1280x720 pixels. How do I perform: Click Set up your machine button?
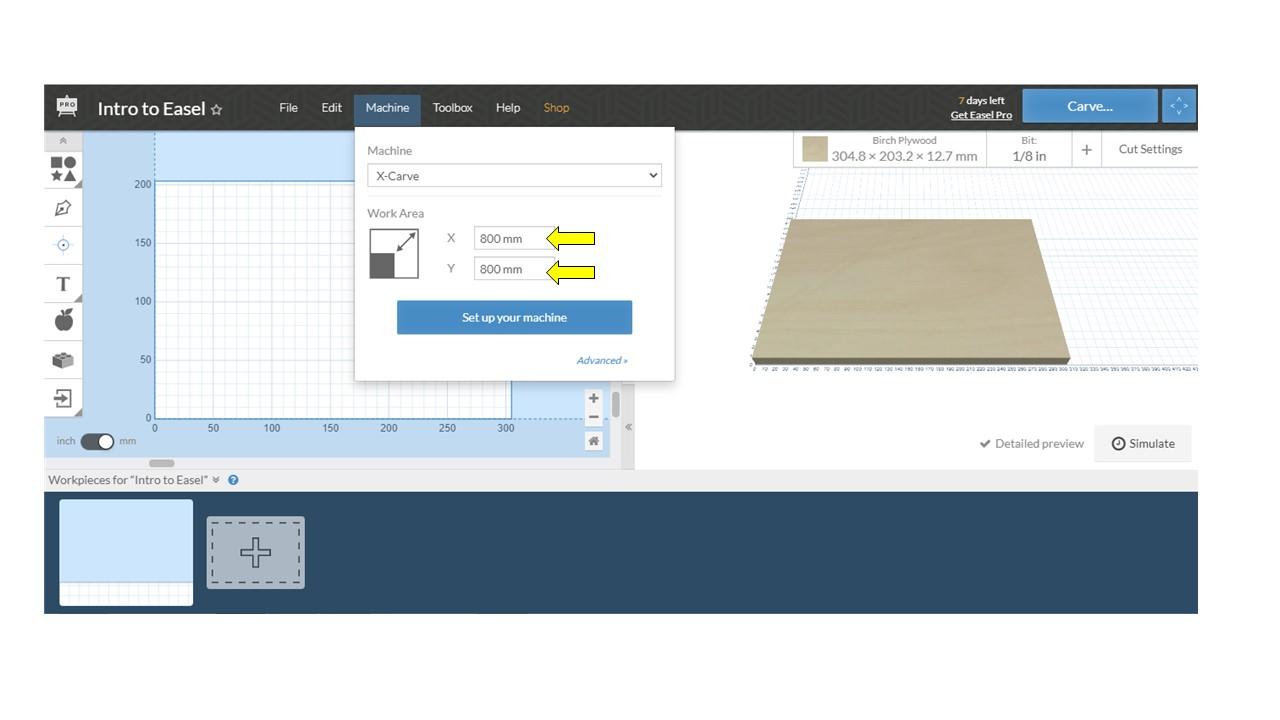[x=514, y=318]
